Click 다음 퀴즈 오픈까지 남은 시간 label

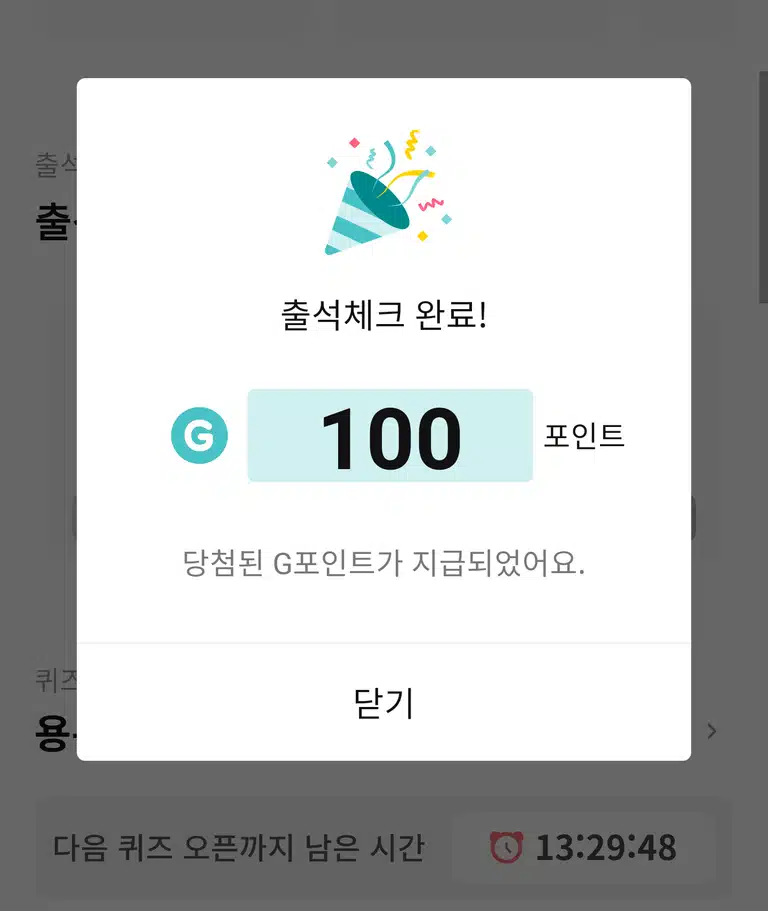(x=239, y=847)
